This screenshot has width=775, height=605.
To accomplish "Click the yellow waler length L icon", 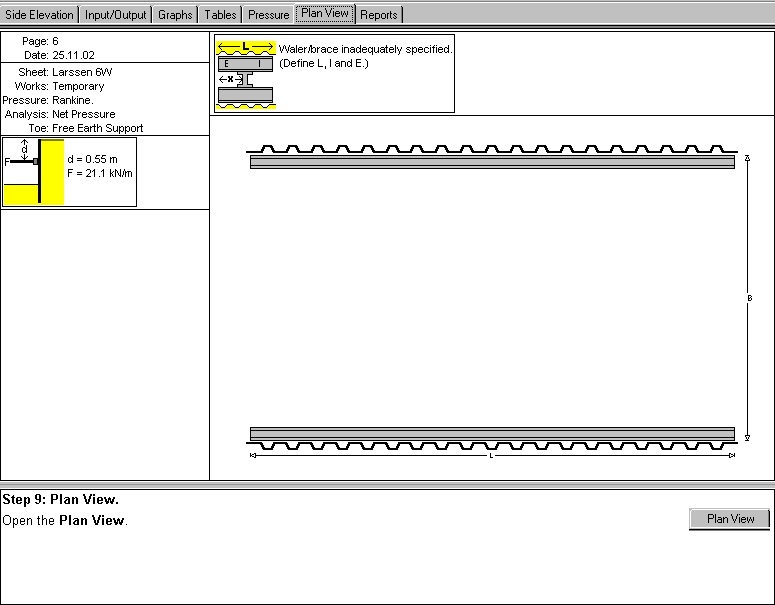I will click(245, 47).
